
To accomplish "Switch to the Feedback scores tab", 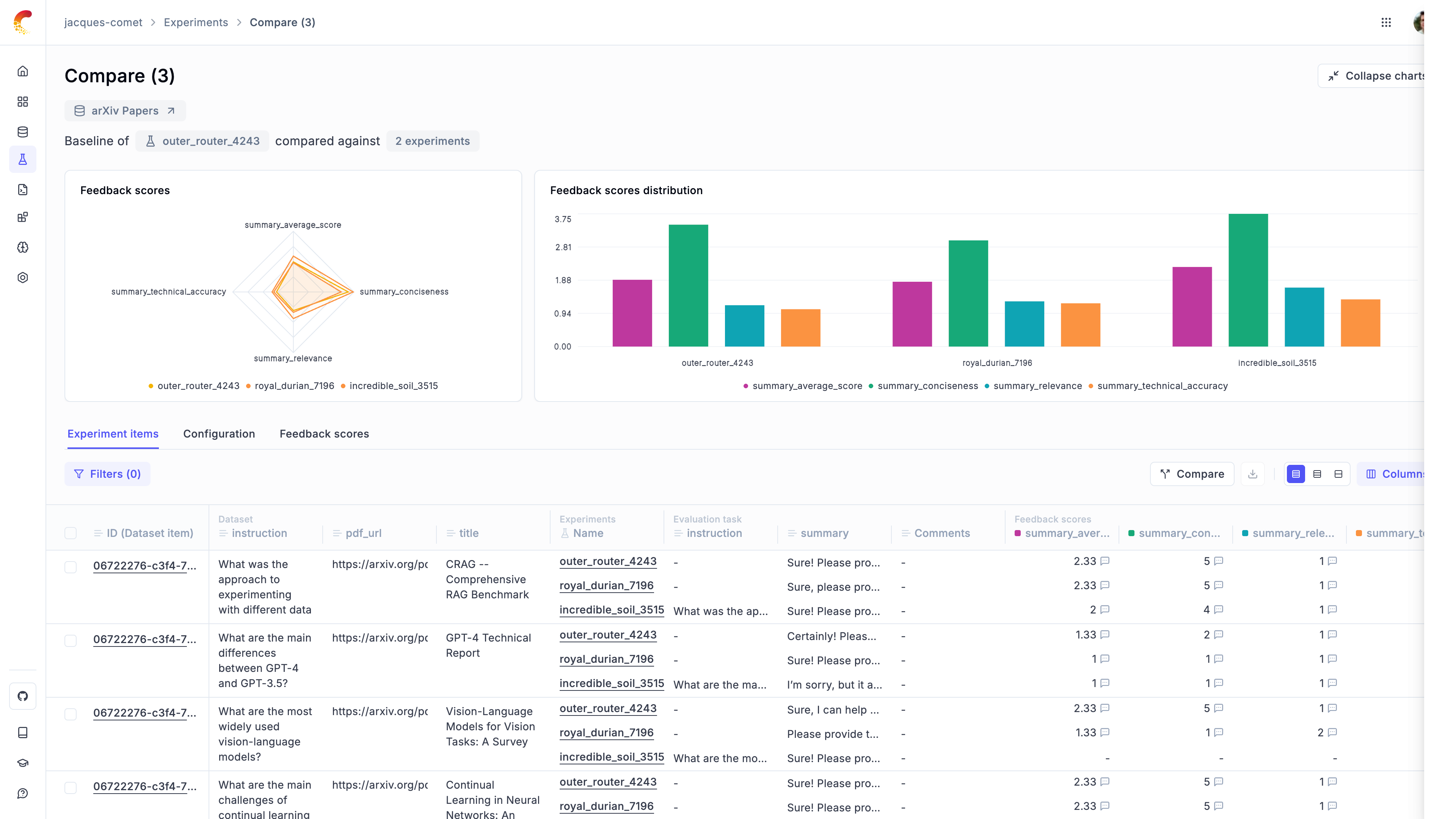I will 324,433.
